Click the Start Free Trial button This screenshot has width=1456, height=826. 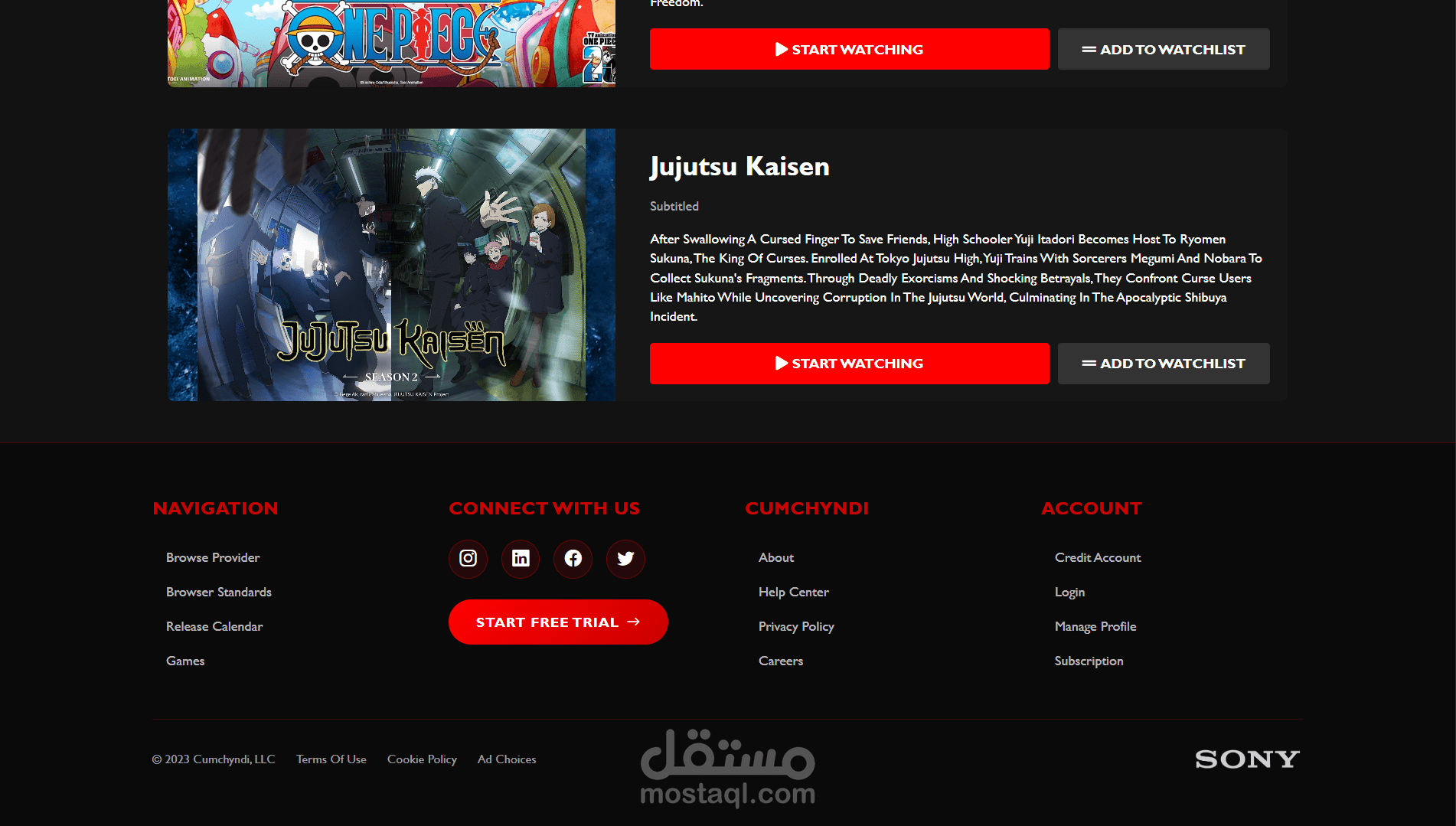pyautogui.click(x=558, y=622)
